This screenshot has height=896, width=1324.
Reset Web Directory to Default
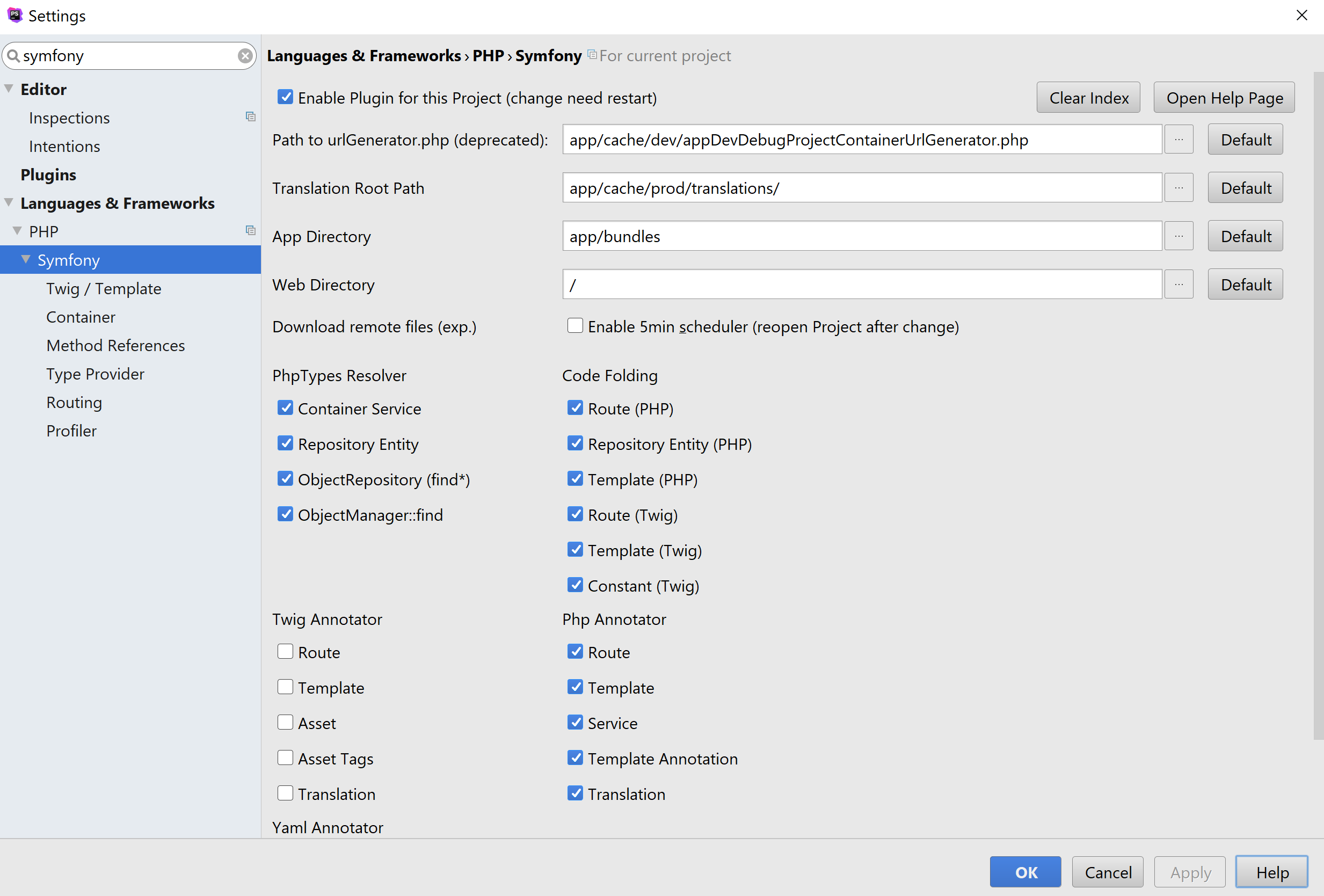click(x=1246, y=284)
